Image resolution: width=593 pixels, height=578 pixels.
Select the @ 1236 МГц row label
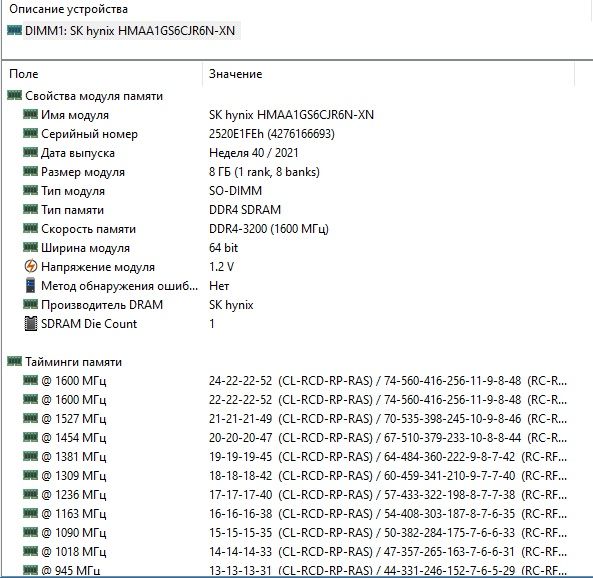(74, 494)
